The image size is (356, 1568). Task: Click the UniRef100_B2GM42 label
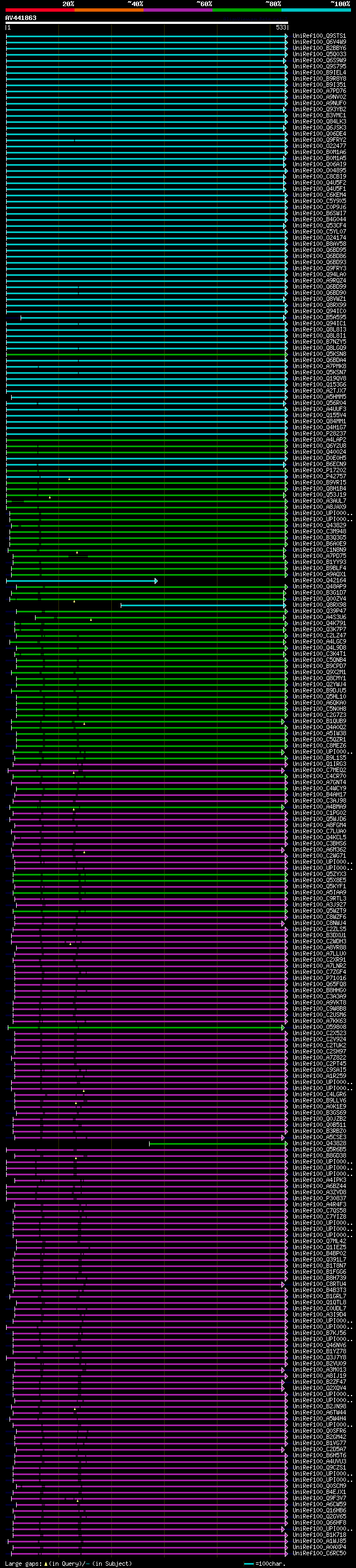pos(319,1437)
